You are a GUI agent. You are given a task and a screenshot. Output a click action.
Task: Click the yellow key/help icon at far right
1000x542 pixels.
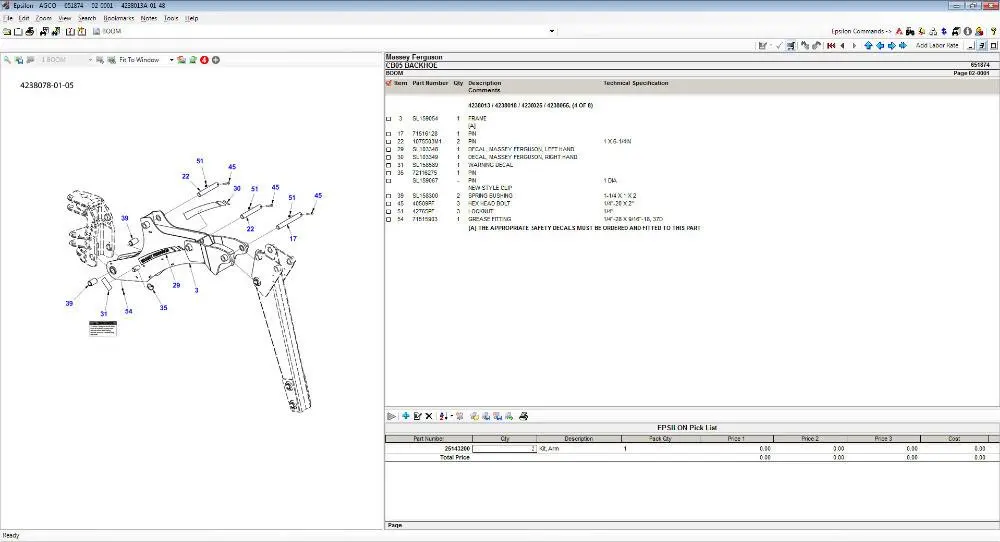(x=993, y=31)
